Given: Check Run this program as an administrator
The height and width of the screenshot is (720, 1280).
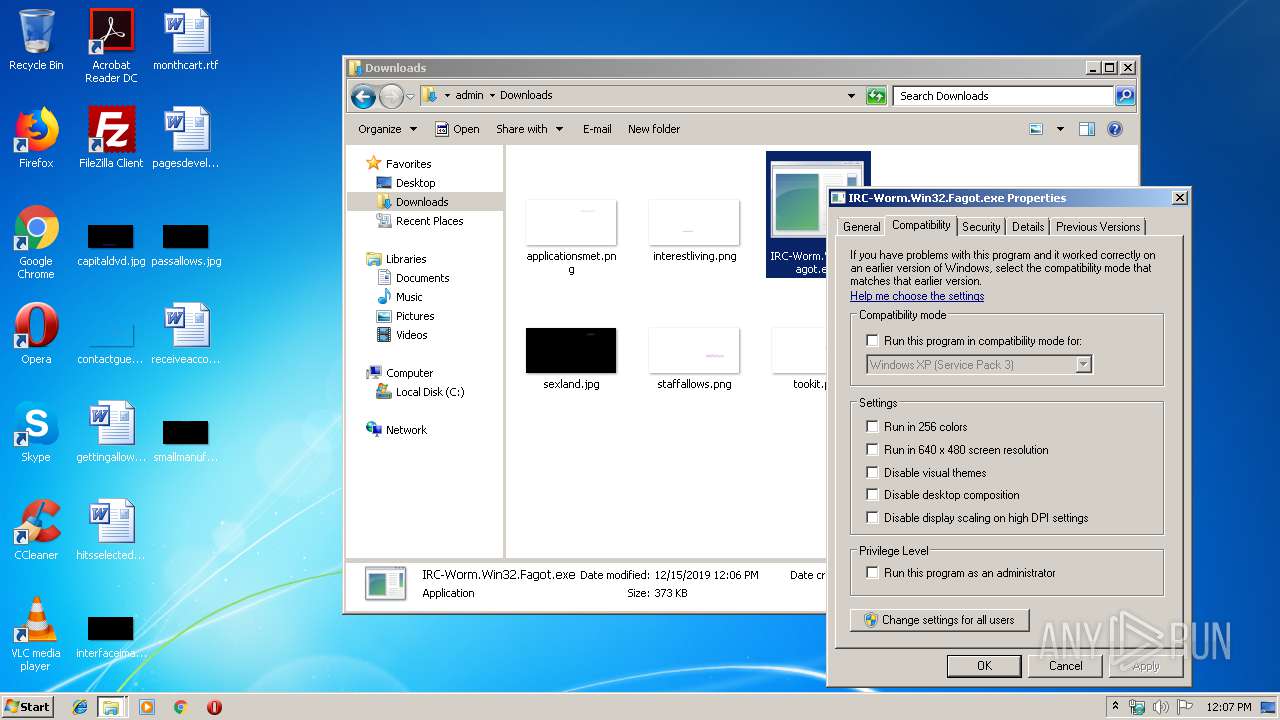Looking at the screenshot, I should [x=873, y=573].
